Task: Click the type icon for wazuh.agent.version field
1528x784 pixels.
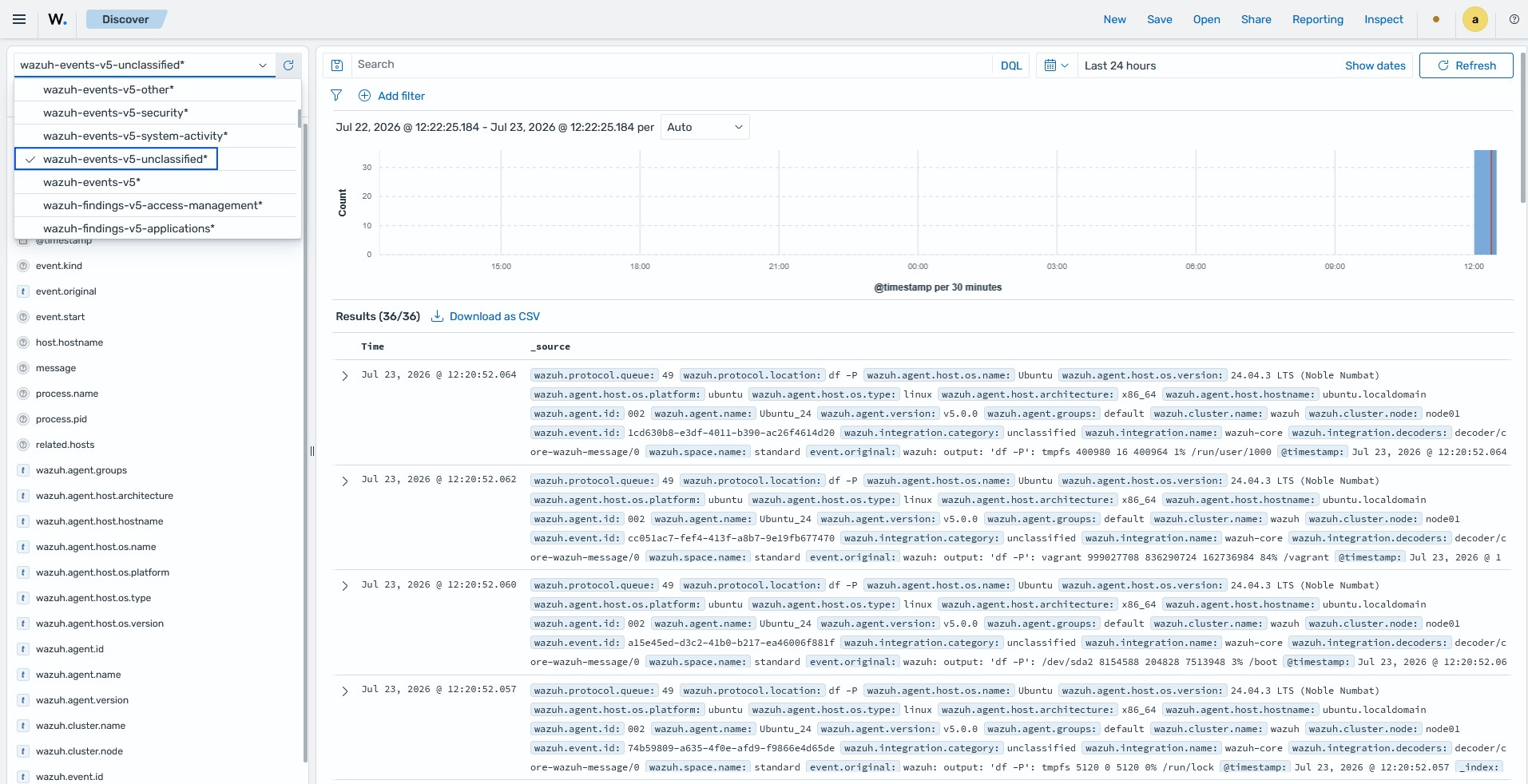Action: click(23, 700)
